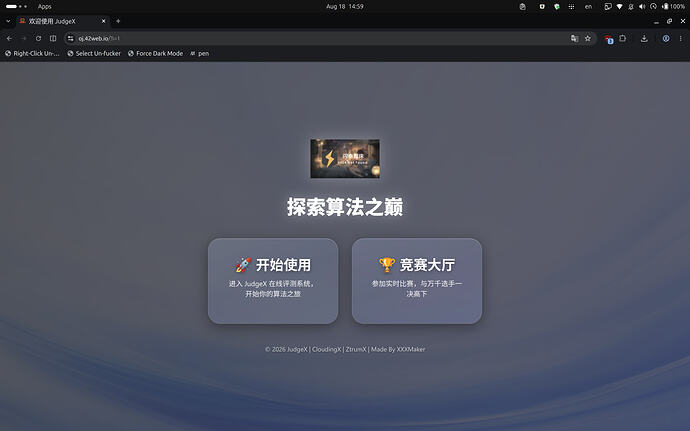Image resolution: width=690 pixels, height=431 pixels.
Task: Open the Apps menu in top panel
Action: tap(44, 7)
